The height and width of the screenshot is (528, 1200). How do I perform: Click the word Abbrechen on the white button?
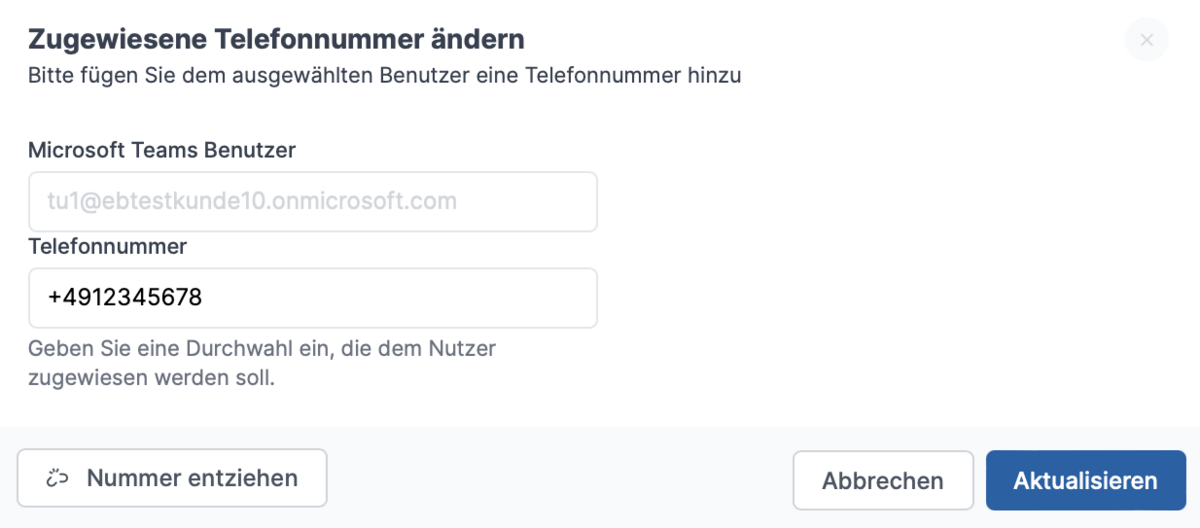tap(882, 481)
